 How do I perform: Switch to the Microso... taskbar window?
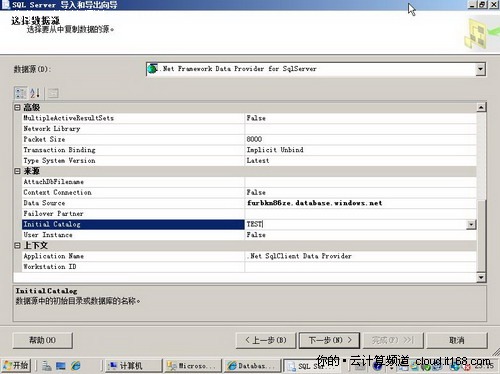(193, 366)
